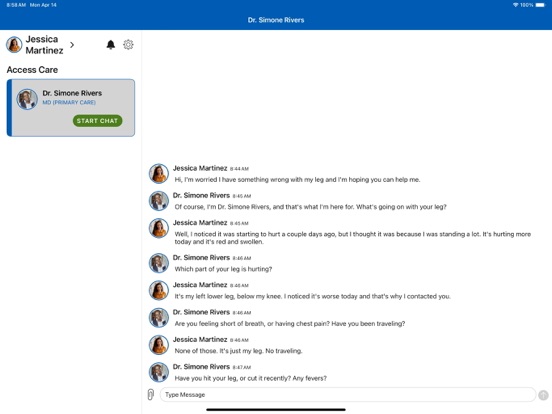The image size is (552, 414).
Task: Click message about short of breath or chest pain
Action: tap(290, 324)
